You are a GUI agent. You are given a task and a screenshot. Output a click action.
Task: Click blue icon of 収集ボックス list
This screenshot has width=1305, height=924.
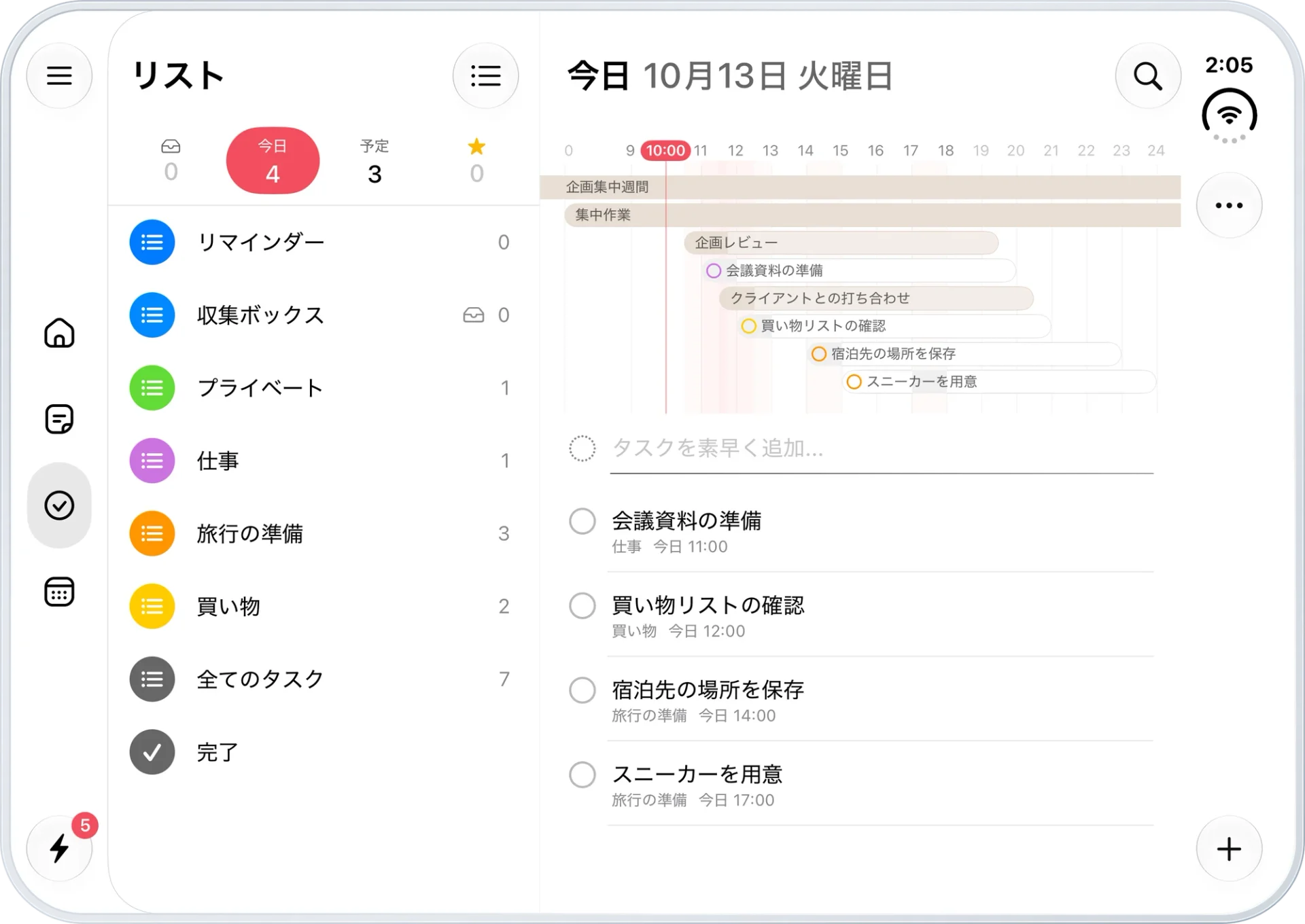(x=152, y=315)
